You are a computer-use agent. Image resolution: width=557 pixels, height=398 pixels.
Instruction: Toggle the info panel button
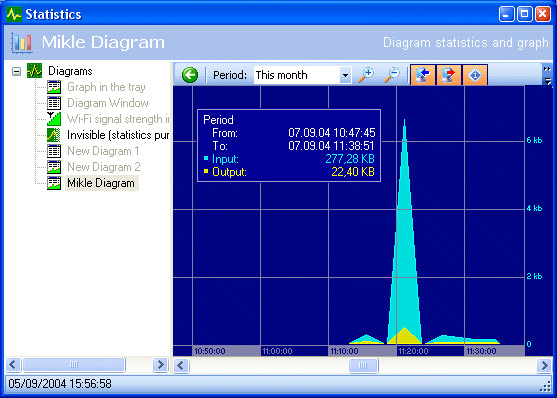point(475,75)
